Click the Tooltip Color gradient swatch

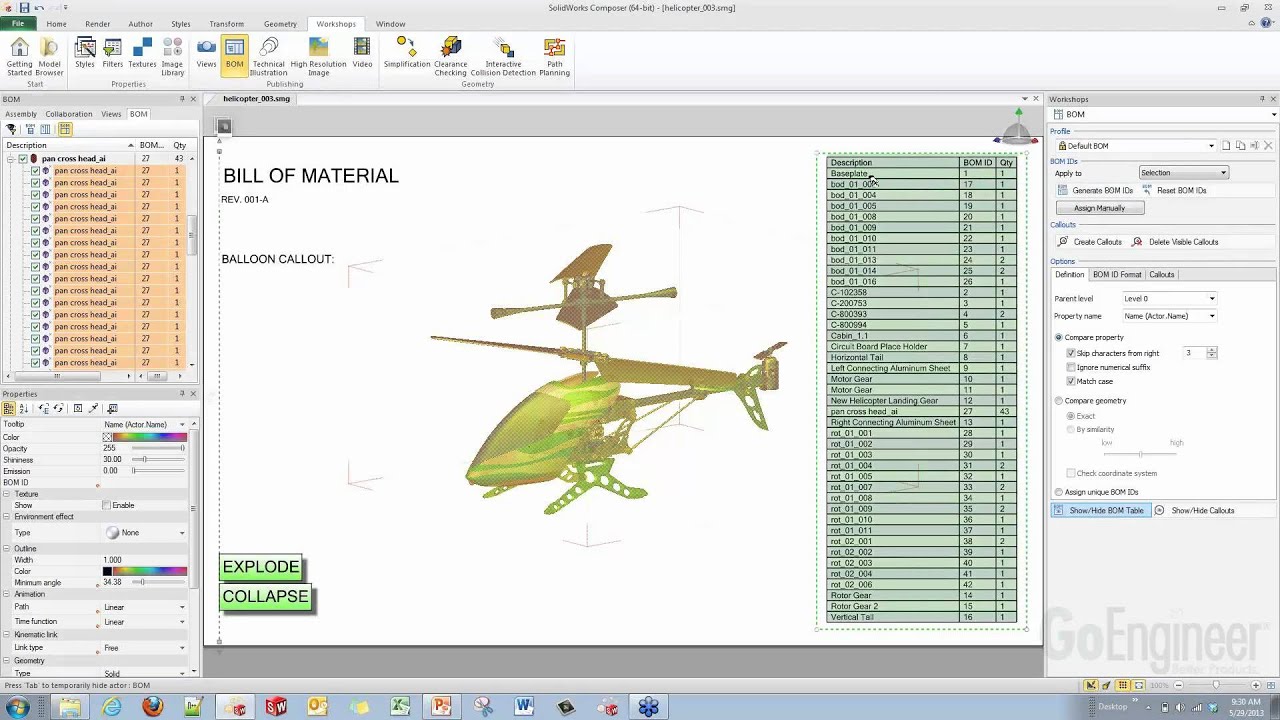[149, 437]
